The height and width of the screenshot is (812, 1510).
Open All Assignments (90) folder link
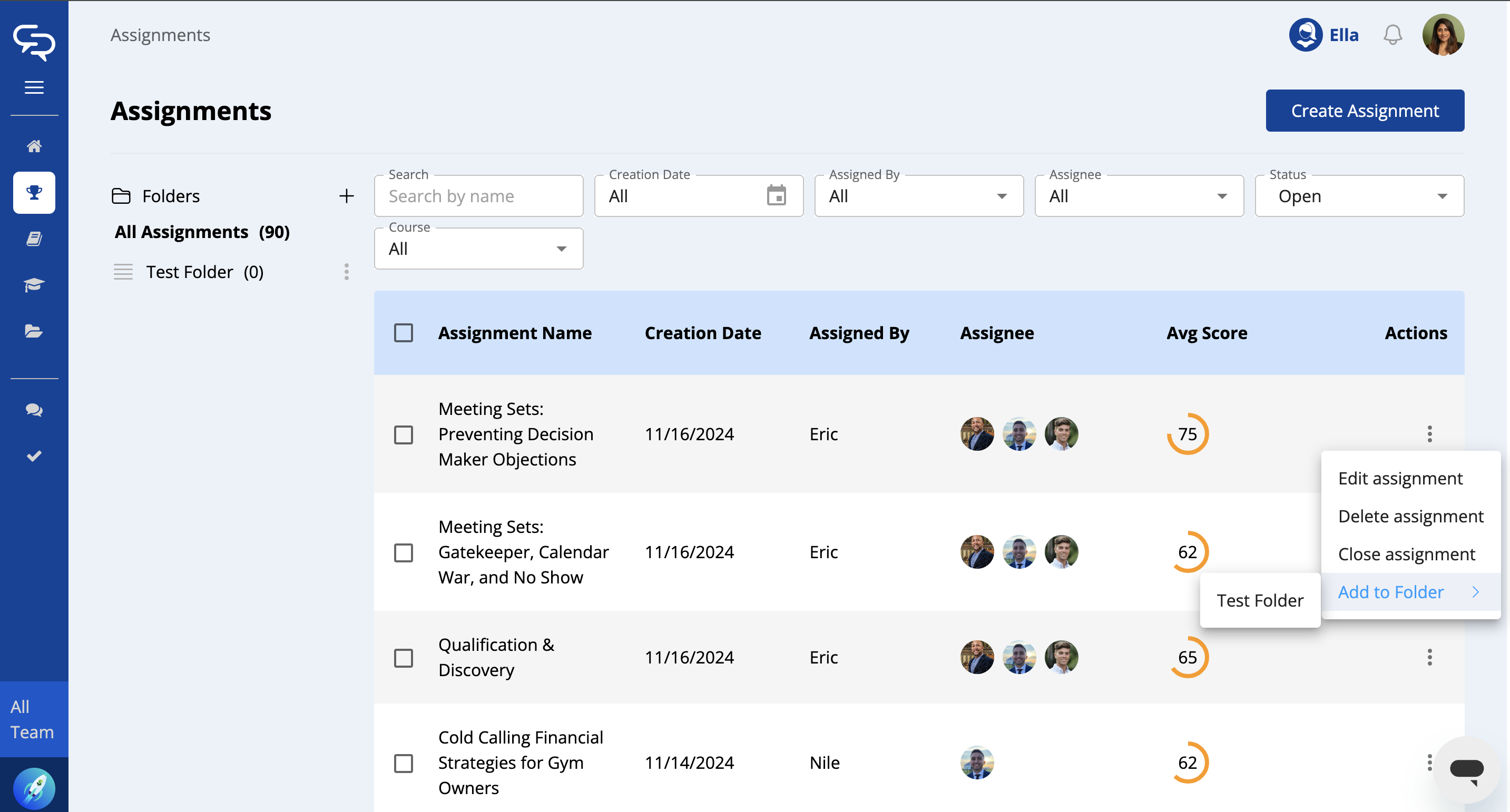click(202, 232)
